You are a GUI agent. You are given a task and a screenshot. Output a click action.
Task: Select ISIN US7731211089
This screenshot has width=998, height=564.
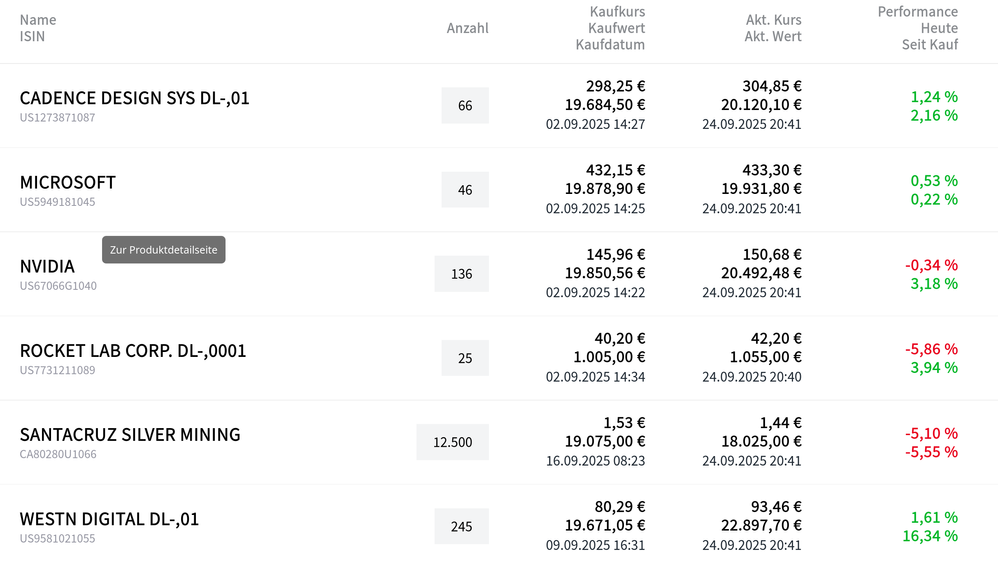[57, 370]
